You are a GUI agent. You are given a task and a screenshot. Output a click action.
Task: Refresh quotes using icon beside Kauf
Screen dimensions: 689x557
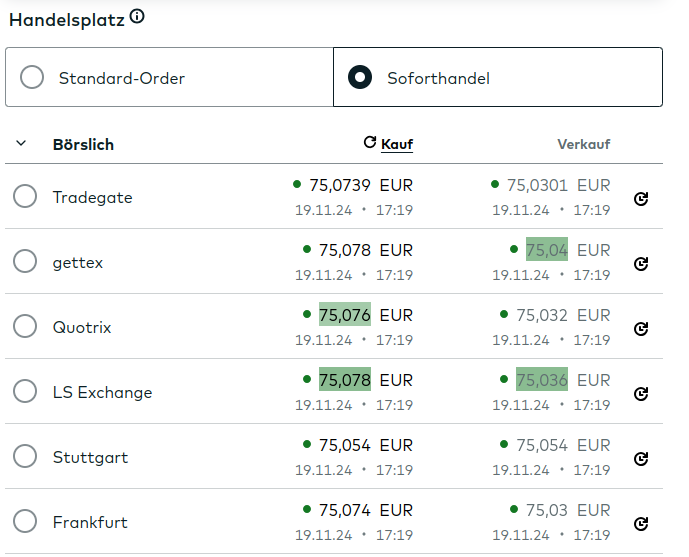(370, 143)
